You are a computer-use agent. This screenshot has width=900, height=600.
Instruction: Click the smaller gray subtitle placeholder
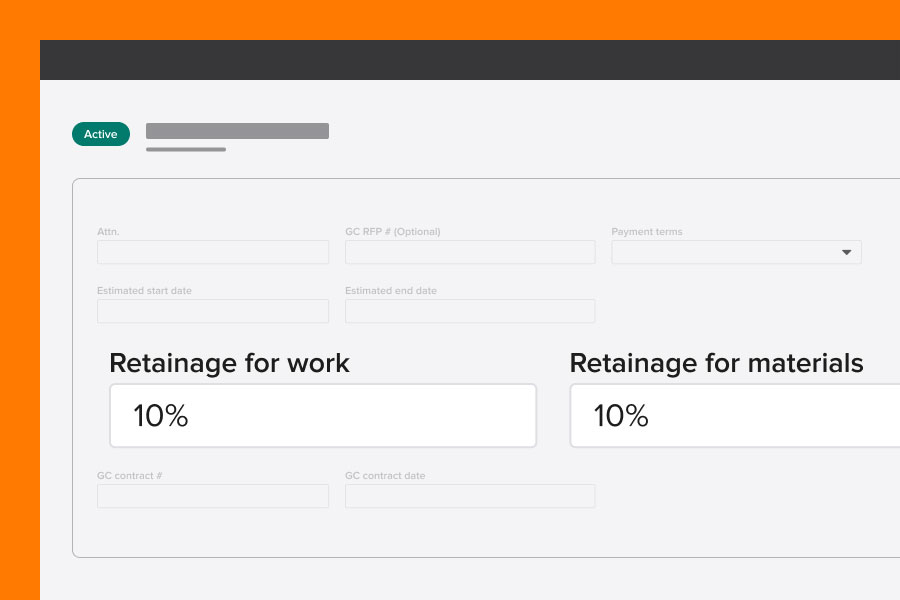[x=185, y=148]
